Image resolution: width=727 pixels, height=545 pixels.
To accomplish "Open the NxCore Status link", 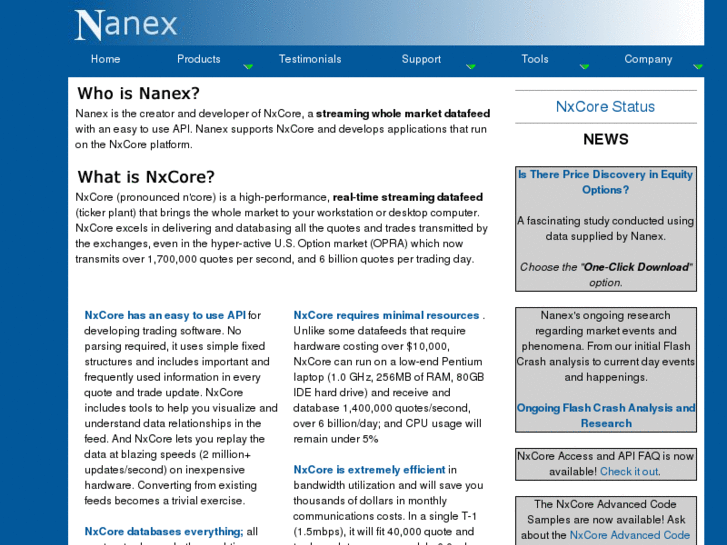I will tap(605, 107).
